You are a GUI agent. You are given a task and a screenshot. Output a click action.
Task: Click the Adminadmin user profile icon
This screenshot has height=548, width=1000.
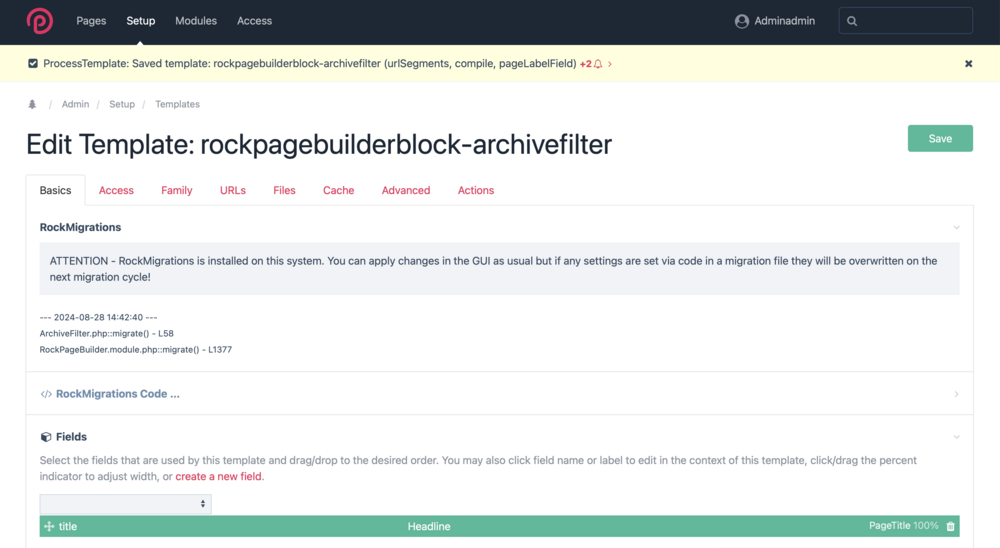click(x=741, y=21)
